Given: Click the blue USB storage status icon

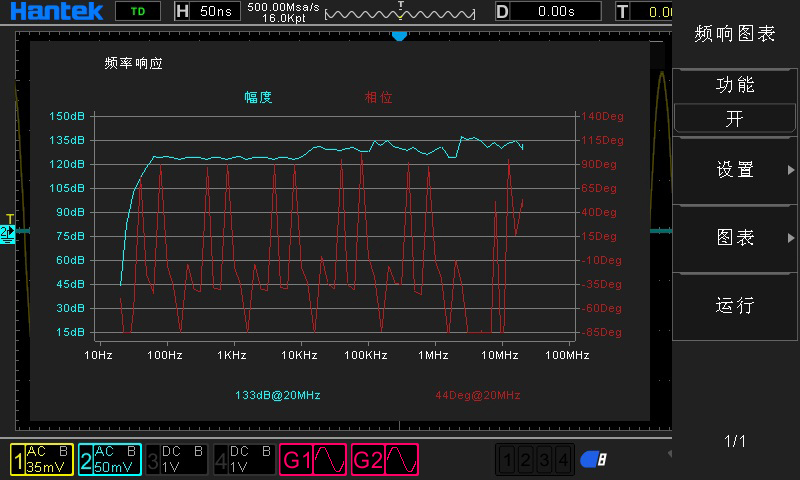Looking at the screenshot, I should click(x=594, y=460).
